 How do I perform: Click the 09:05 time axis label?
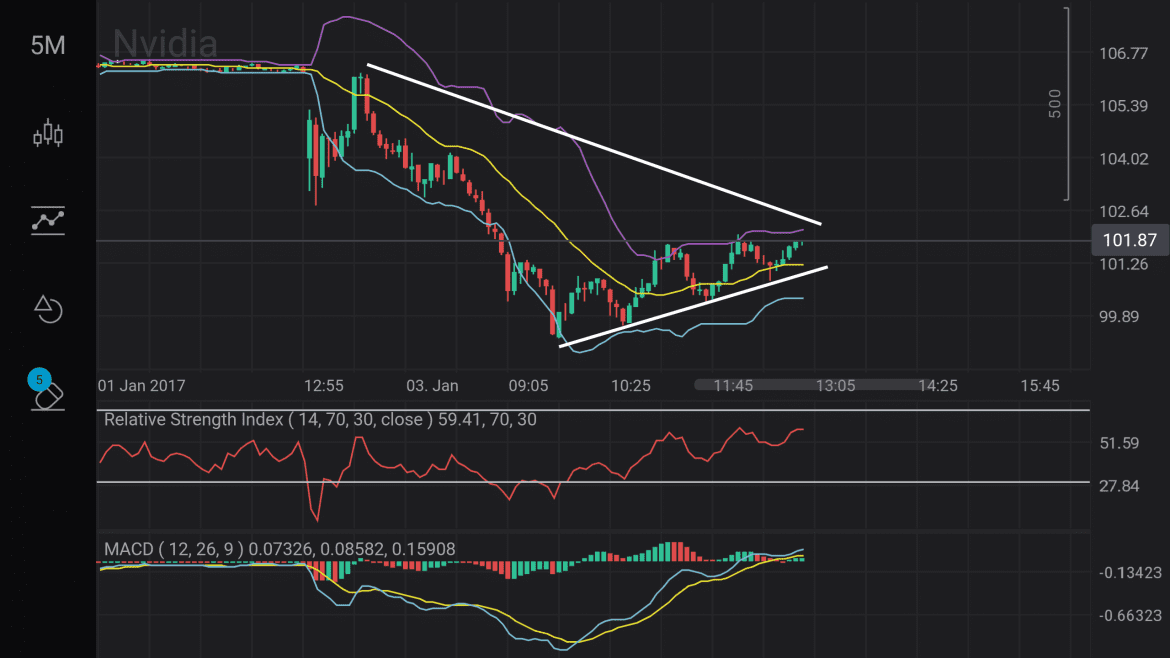pos(528,386)
